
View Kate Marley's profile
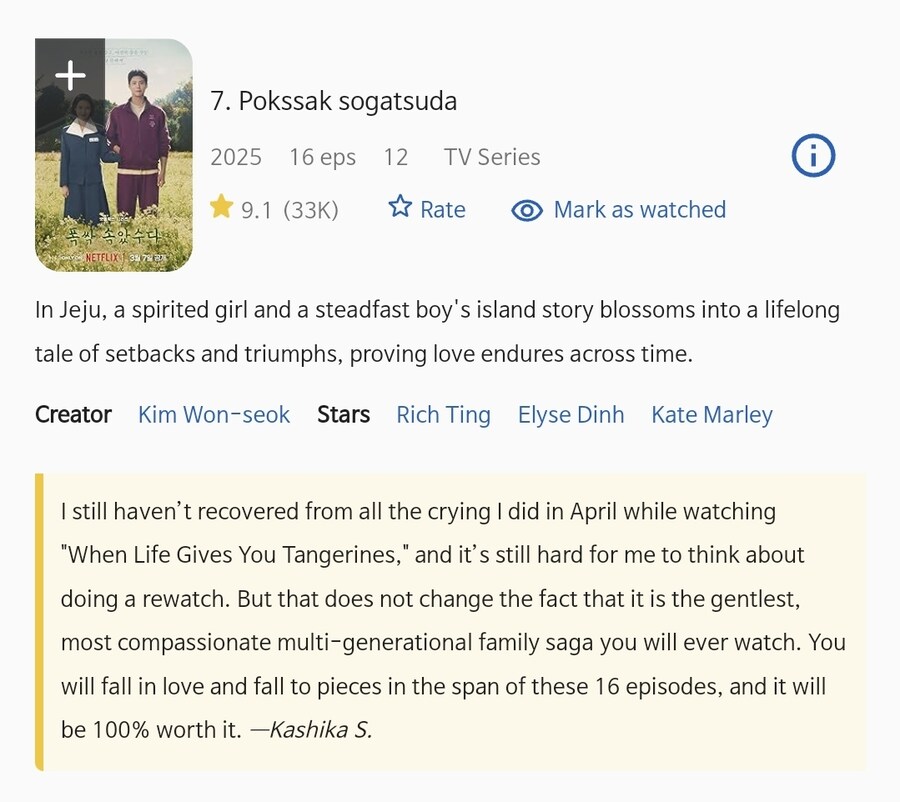(x=711, y=414)
